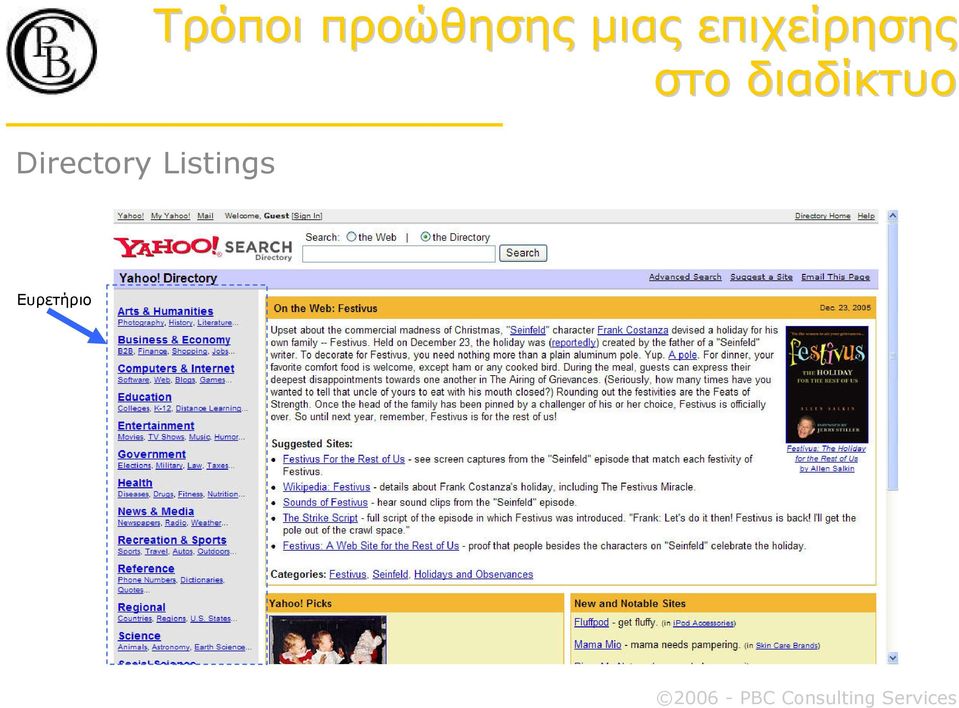Click Skin Care Brands link
This screenshot has width=959, height=708.
pyautogui.click(x=786, y=646)
